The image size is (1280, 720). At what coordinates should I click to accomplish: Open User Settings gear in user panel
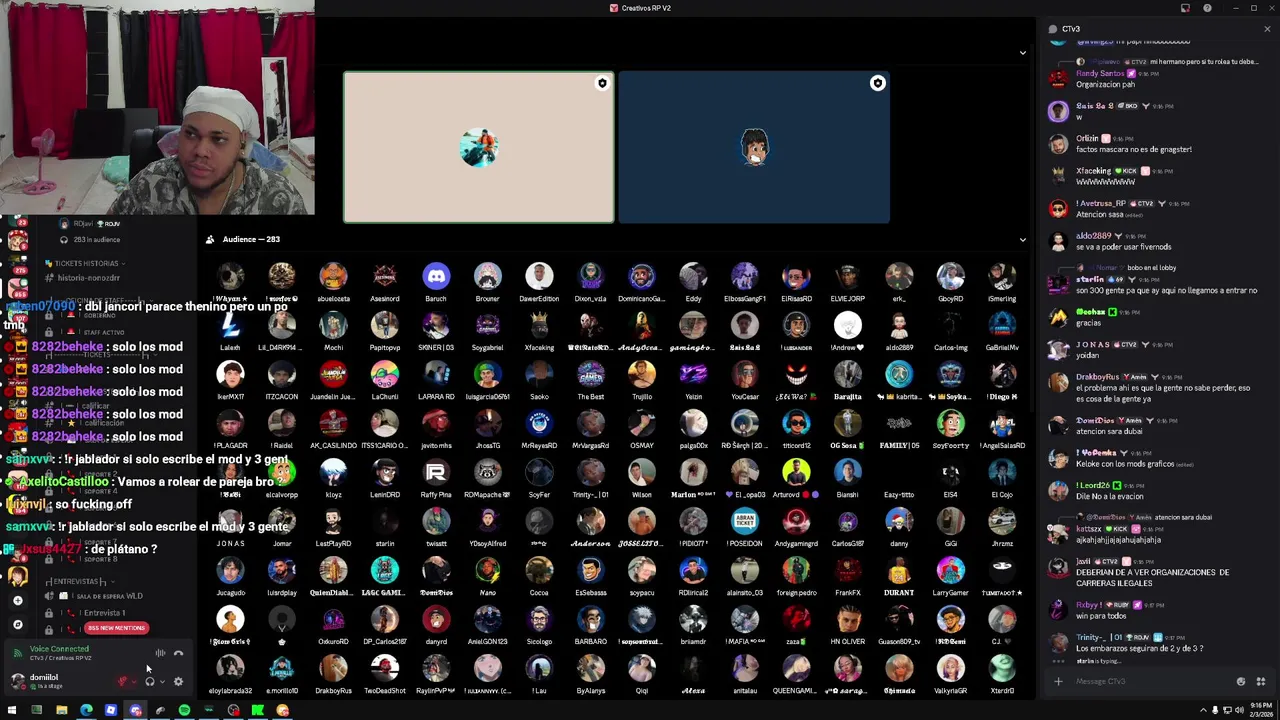178,682
